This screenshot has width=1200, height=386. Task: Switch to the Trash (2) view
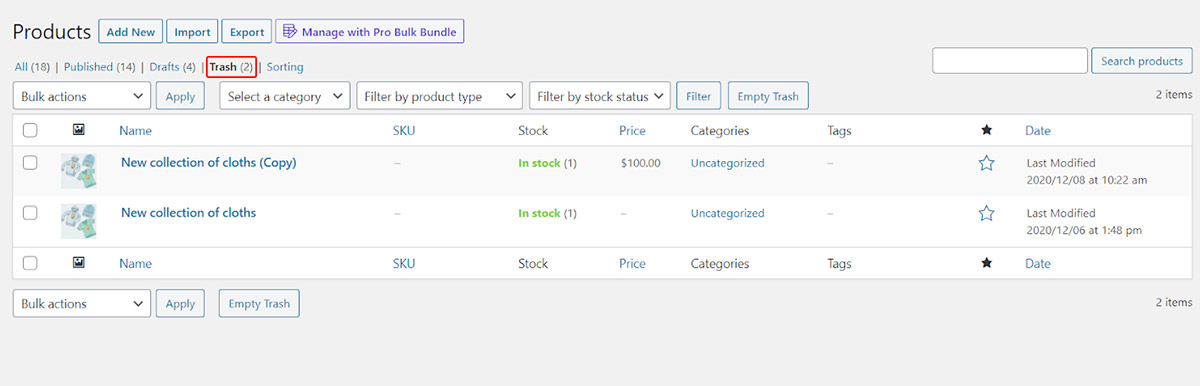click(x=231, y=67)
